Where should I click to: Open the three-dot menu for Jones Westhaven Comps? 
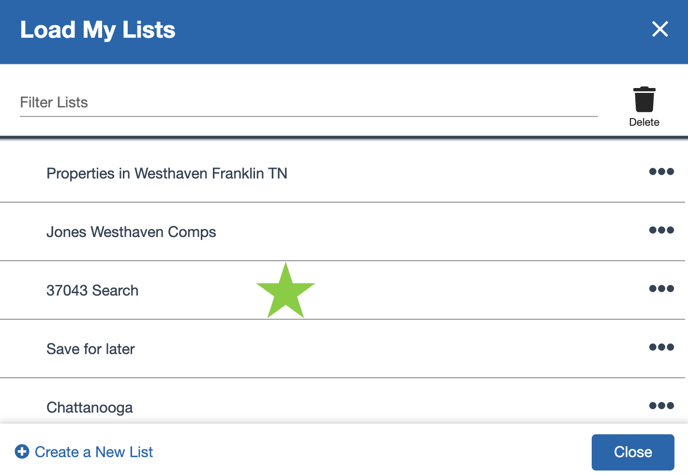tap(661, 230)
